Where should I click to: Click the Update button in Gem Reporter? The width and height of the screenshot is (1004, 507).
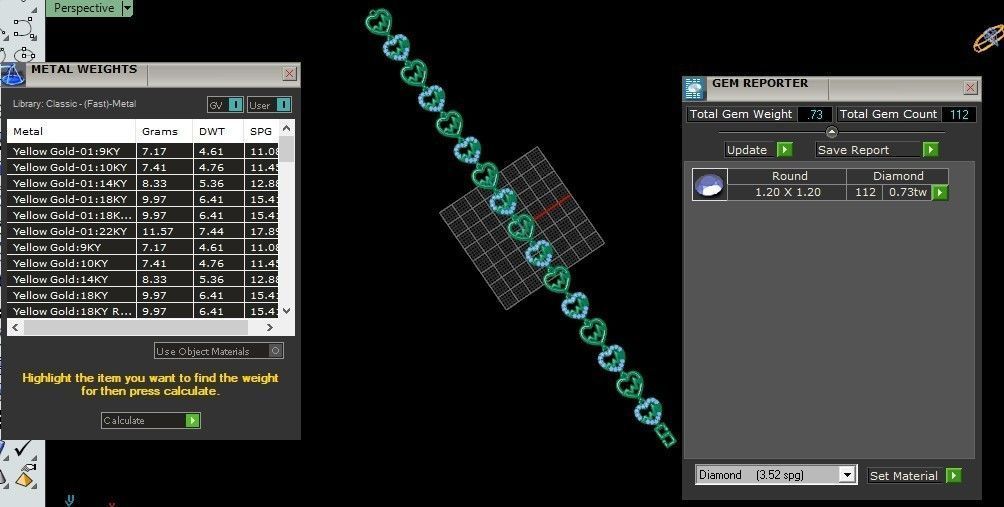759,150
